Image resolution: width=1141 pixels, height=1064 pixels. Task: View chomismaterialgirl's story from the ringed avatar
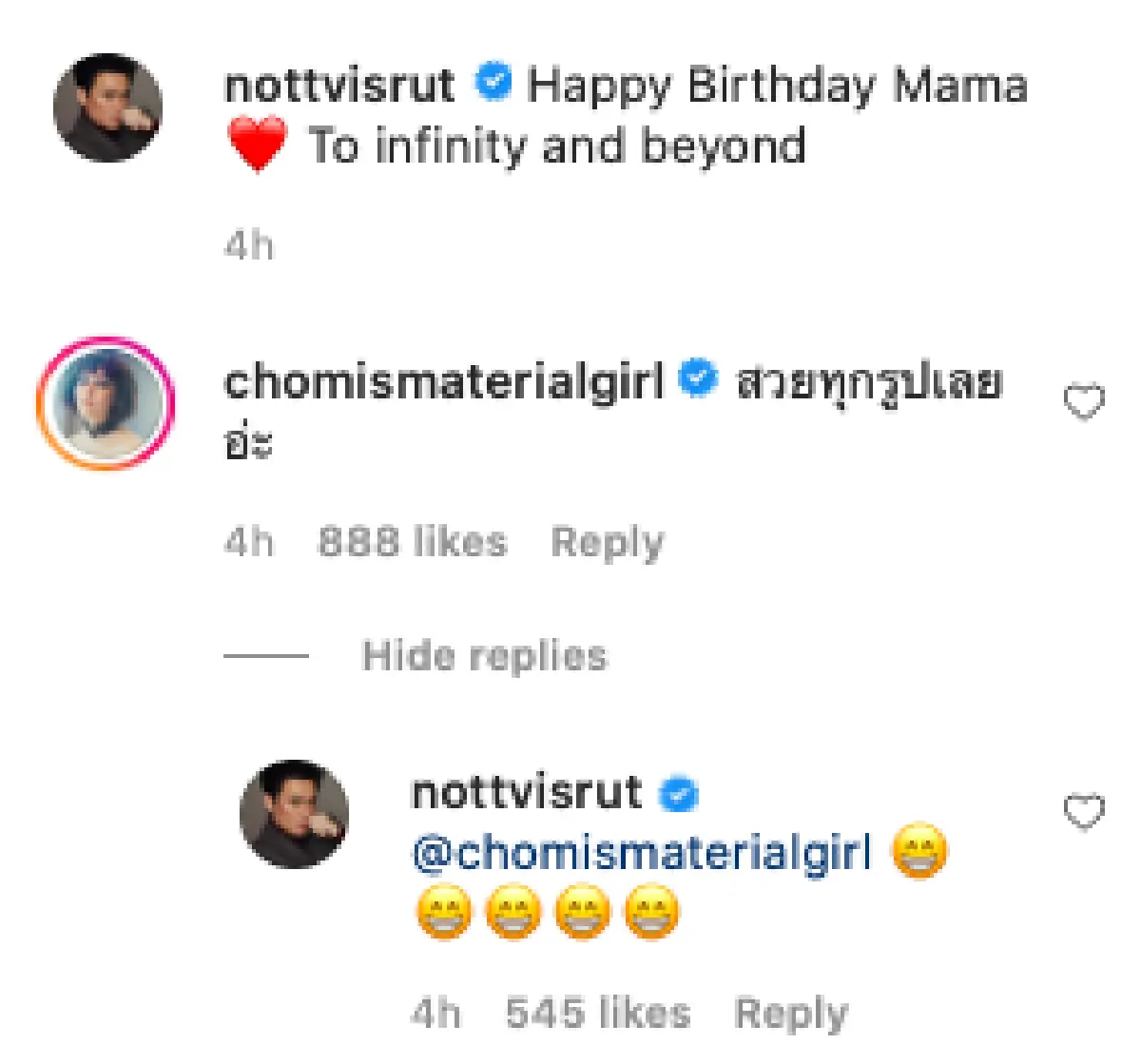click(x=106, y=403)
